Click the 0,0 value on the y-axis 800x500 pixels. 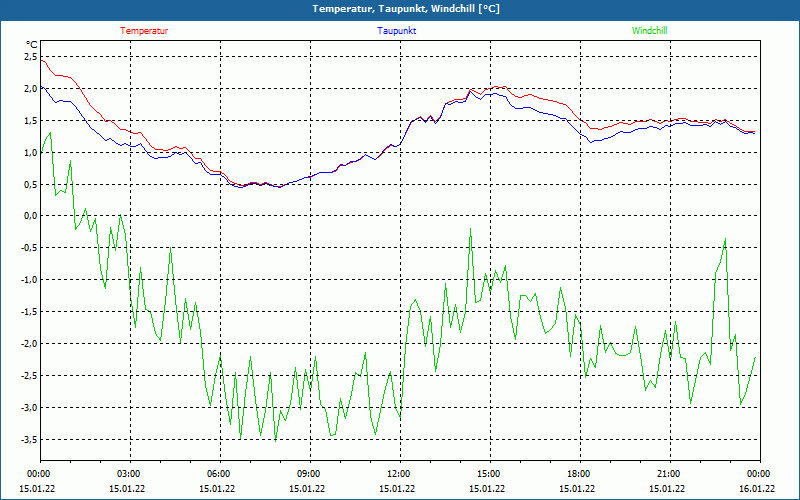click(x=29, y=216)
